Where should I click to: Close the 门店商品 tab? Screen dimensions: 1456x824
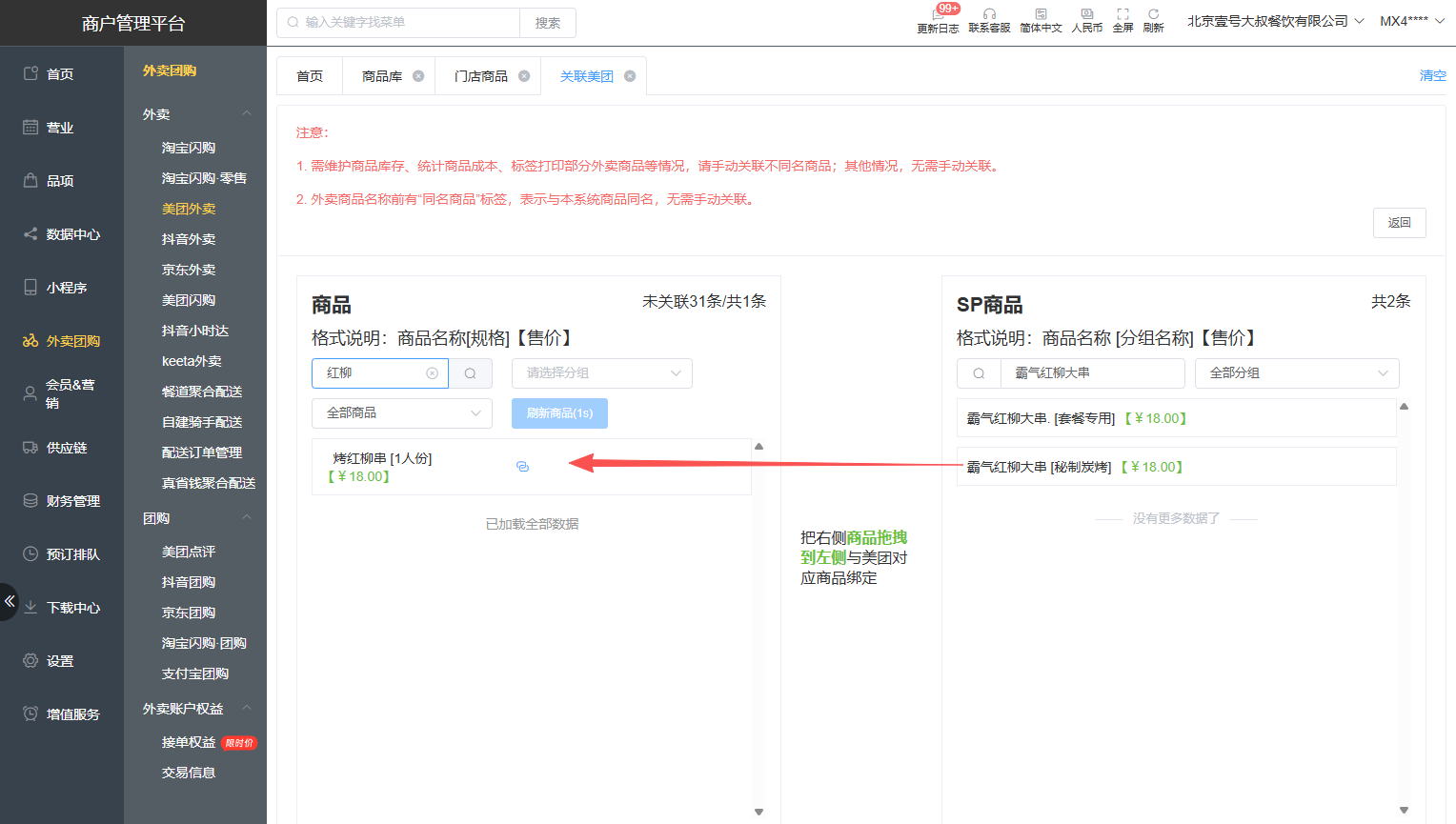tap(524, 76)
